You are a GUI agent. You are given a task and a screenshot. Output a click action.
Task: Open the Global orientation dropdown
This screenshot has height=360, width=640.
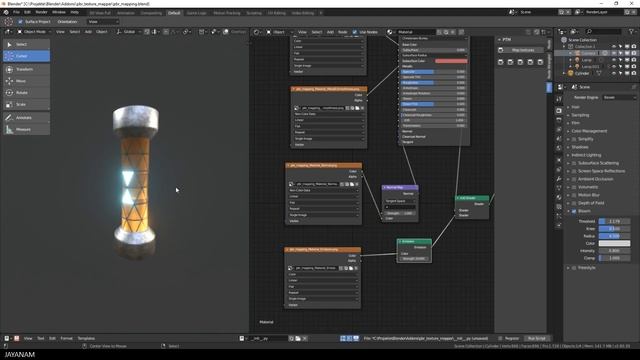point(129,32)
